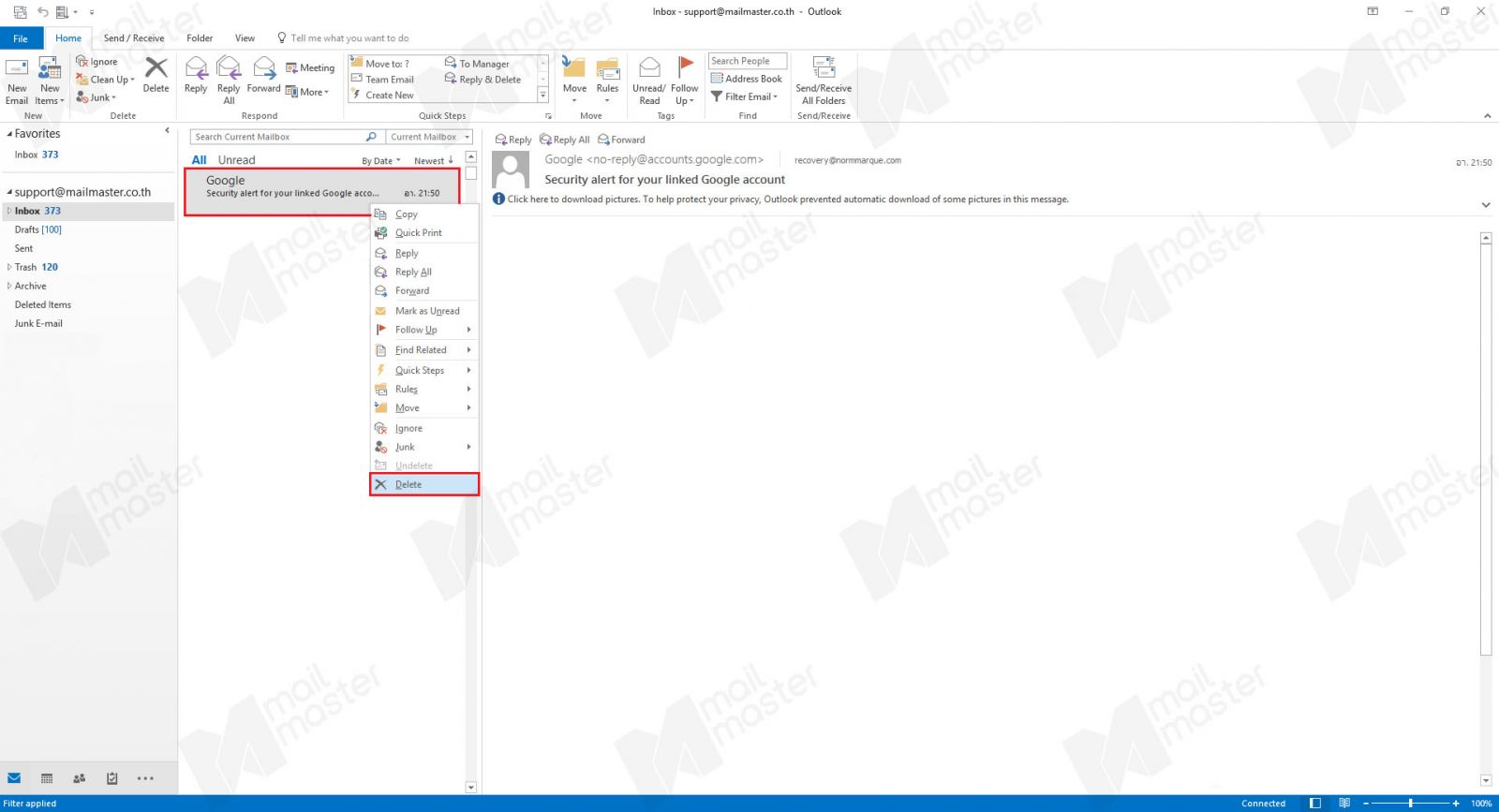Screen dimensions: 1499x812
Task: Select the Sent folder
Action: pyautogui.click(x=24, y=248)
